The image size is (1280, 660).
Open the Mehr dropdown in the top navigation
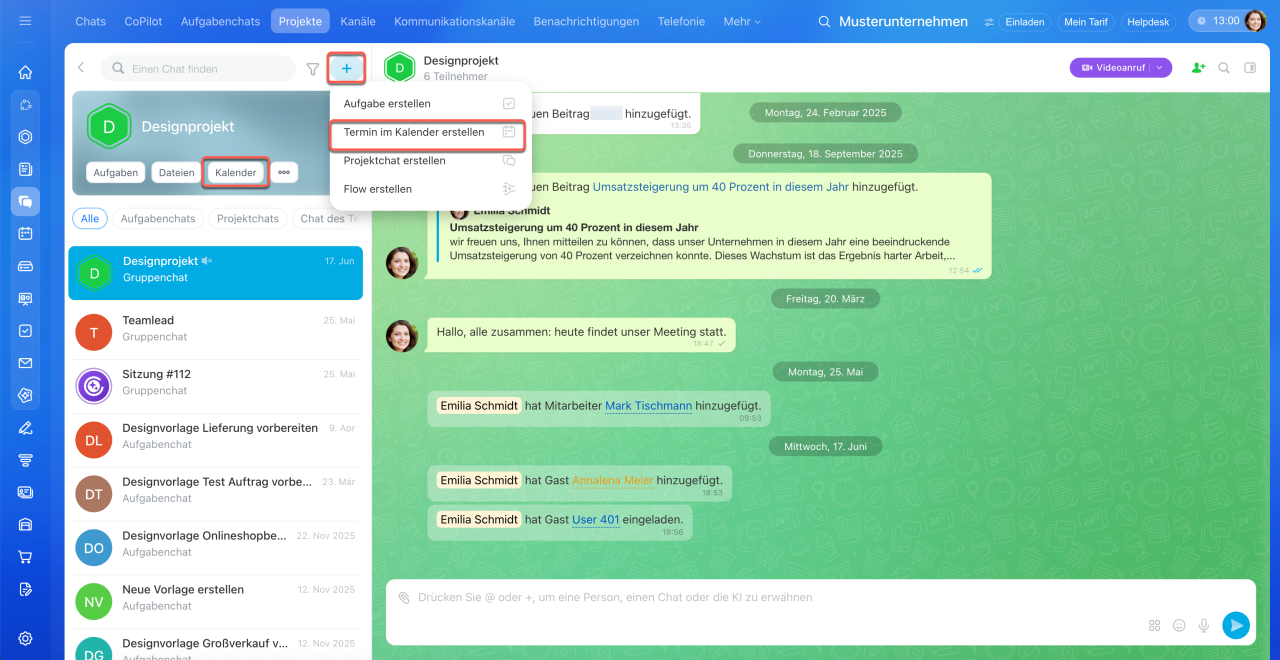pyautogui.click(x=741, y=21)
